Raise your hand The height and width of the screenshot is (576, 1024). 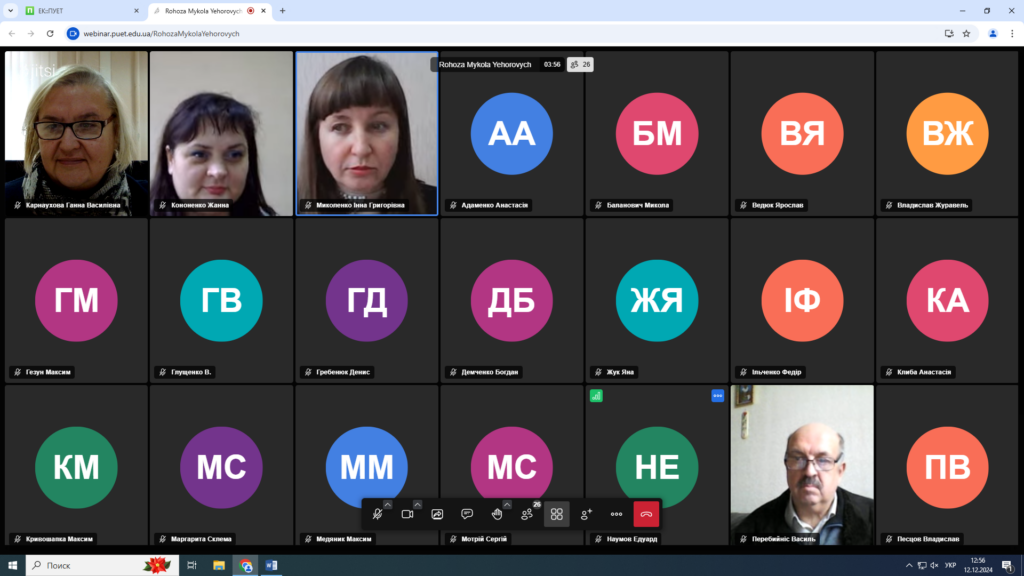coord(497,514)
